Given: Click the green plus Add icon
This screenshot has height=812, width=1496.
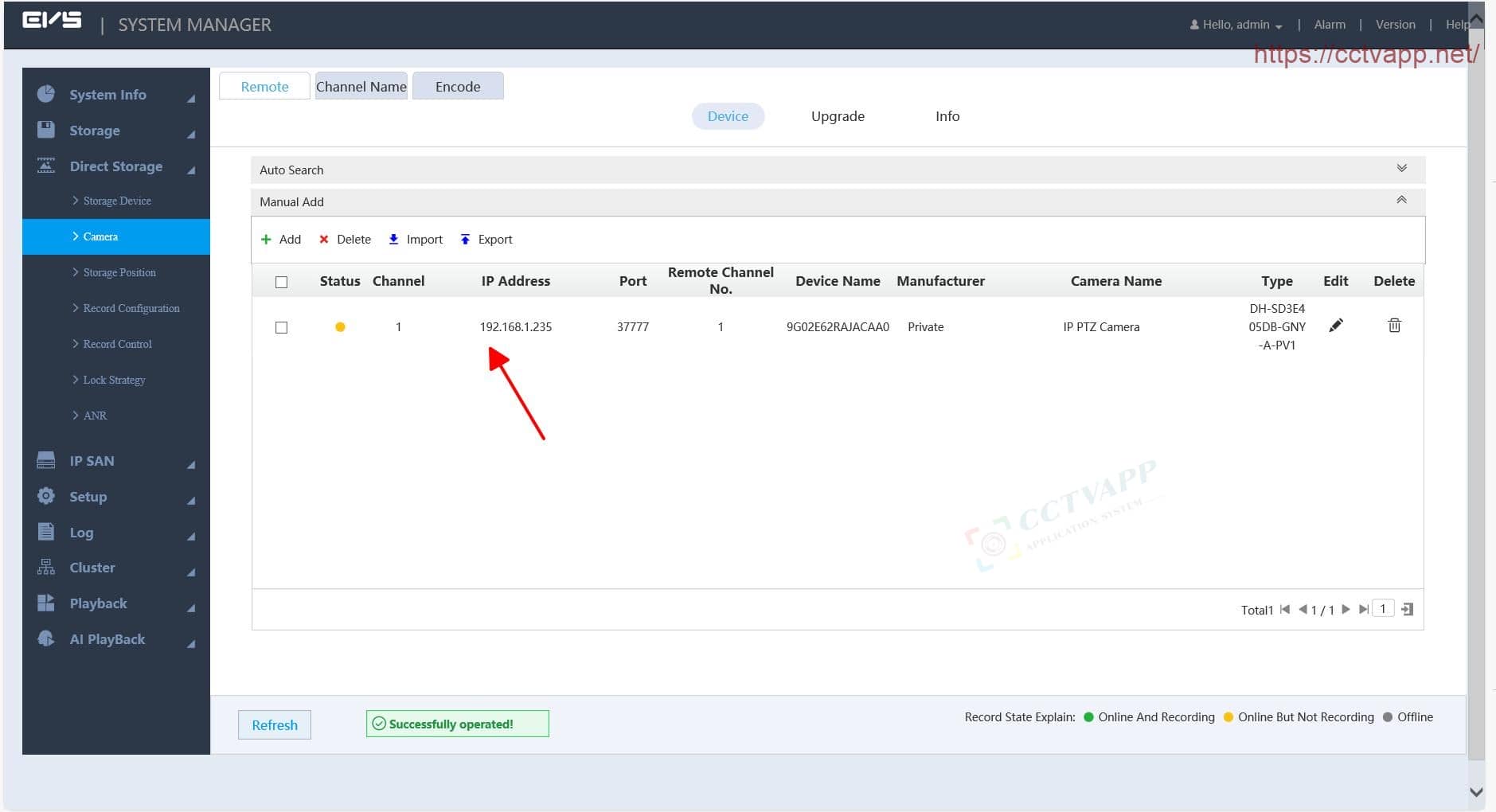Looking at the screenshot, I should click(x=266, y=240).
